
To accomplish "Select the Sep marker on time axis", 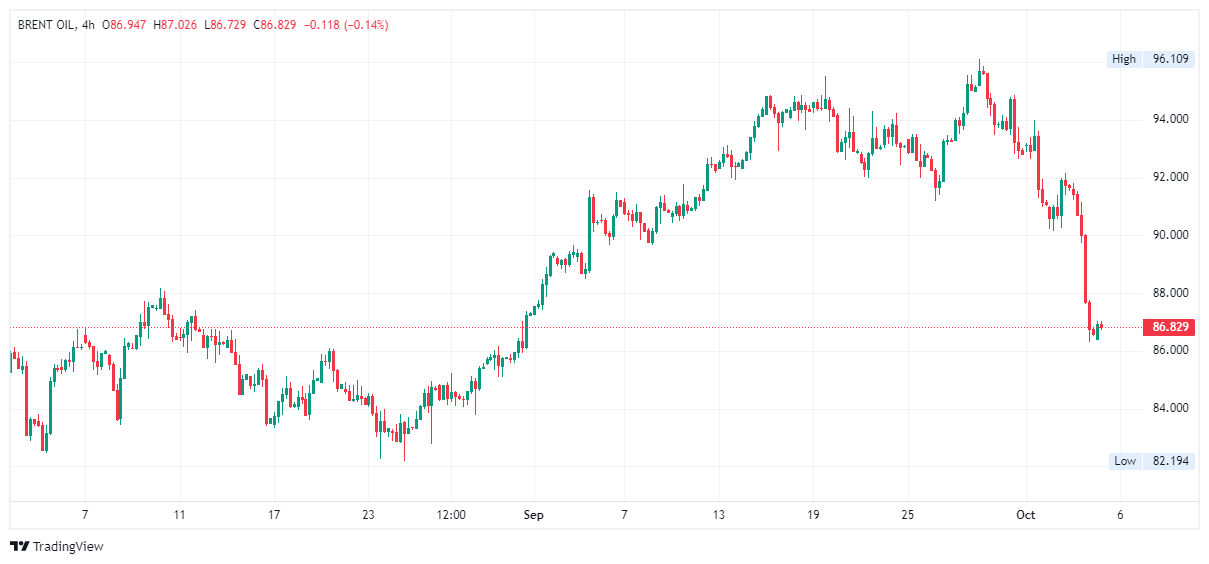I will point(534,515).
